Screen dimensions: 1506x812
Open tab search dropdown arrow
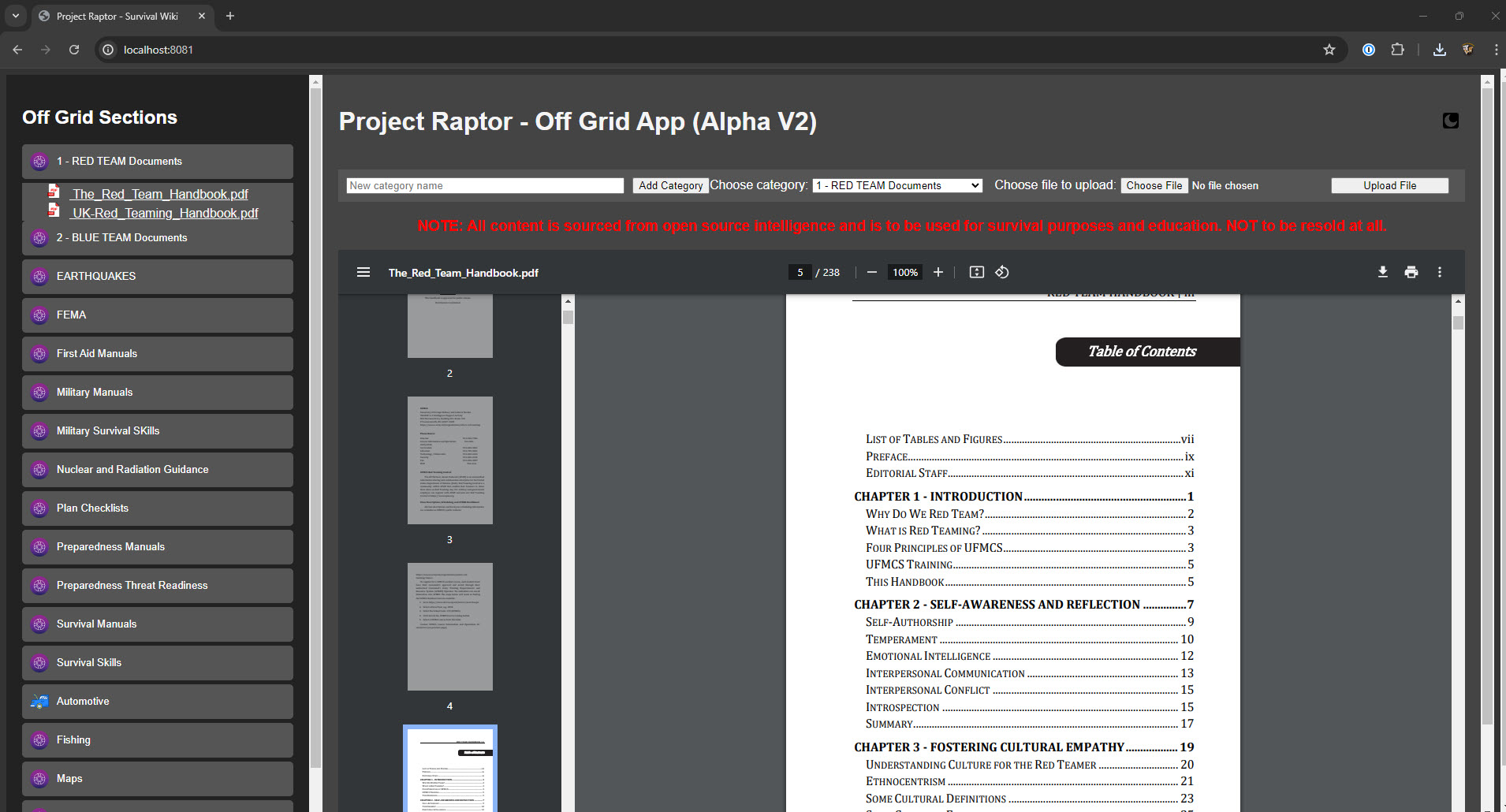tap(15, 16)
